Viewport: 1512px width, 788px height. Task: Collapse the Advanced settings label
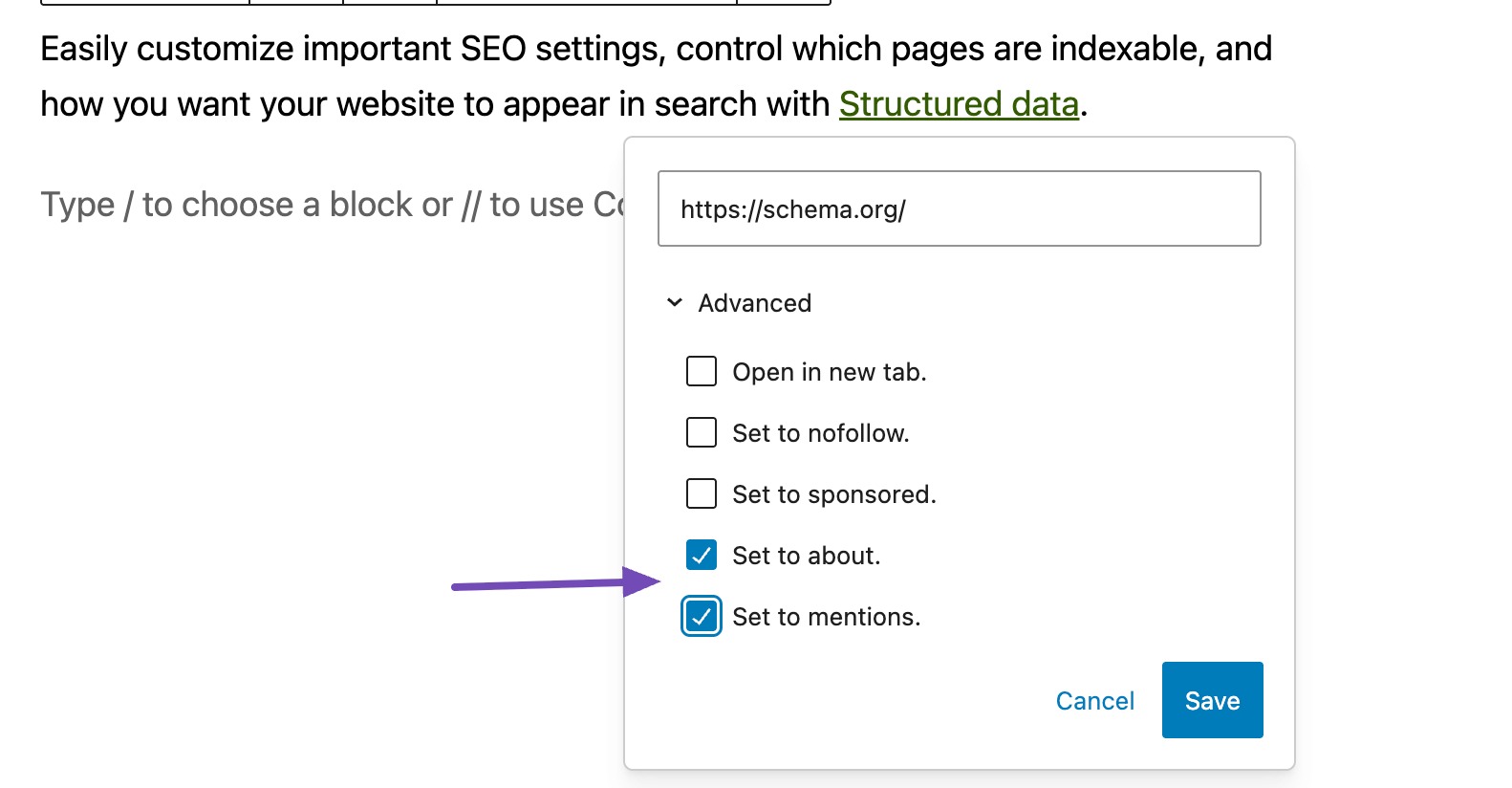click(x=754, y=303)
